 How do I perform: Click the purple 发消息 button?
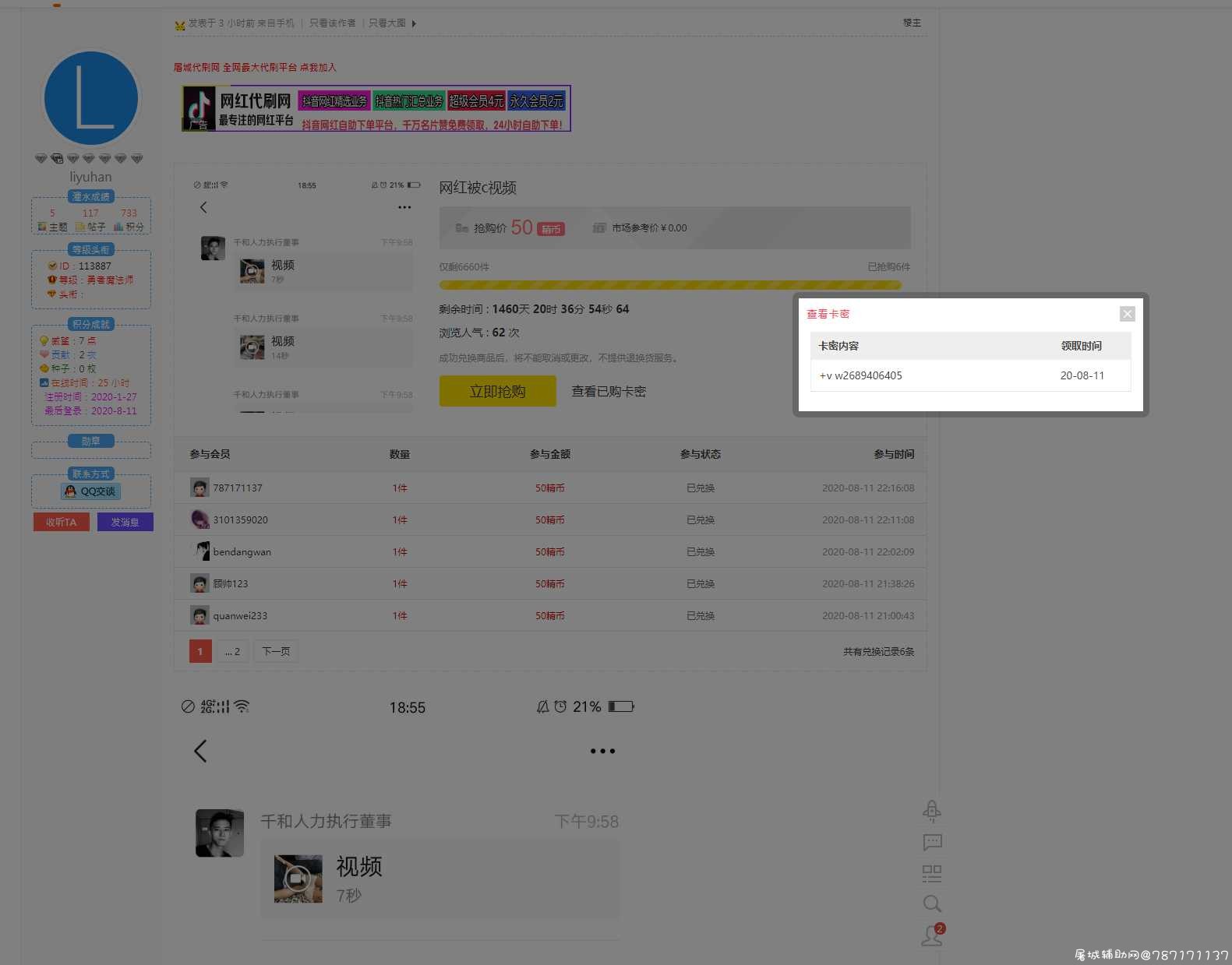[125, 522]
